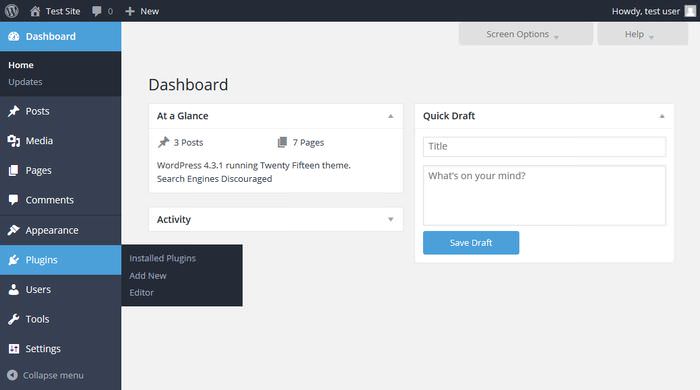Open the Screen Options dropdown

(x=526, y=34)
